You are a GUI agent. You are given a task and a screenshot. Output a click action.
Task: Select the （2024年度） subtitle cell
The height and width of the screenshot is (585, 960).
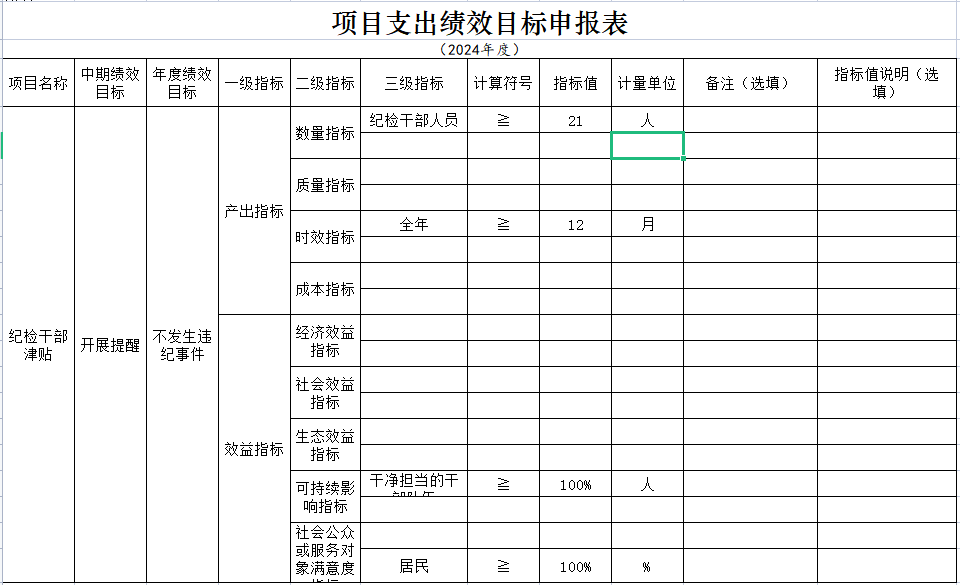(x=480, y=49)
